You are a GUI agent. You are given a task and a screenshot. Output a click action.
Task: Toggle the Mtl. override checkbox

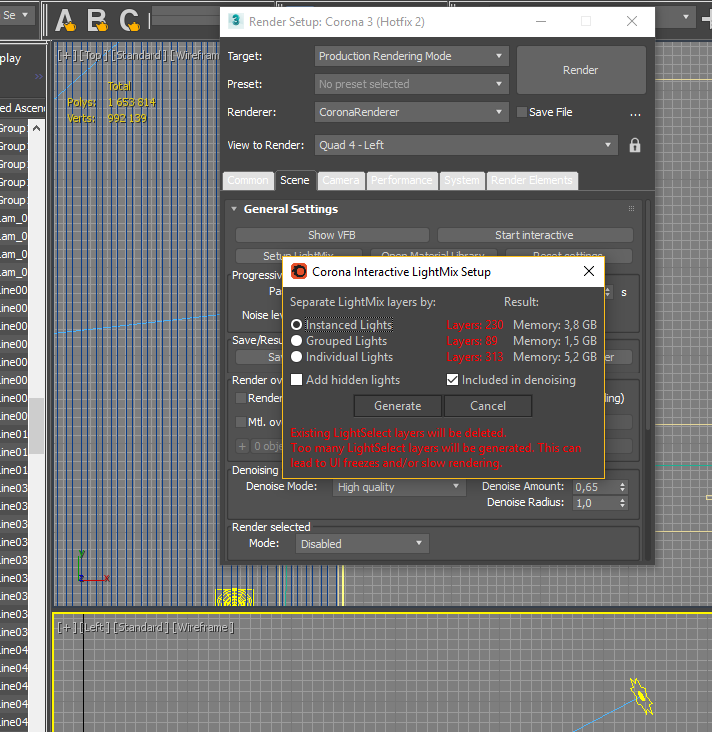pyautogui.click(x=240, y=422)
